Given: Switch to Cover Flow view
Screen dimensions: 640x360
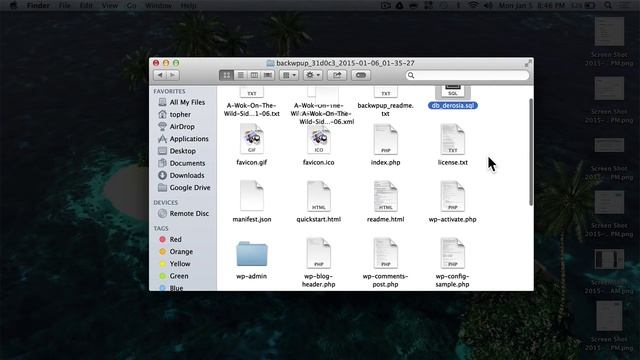Looking at the screenshot, I should (x=268, y=75).
